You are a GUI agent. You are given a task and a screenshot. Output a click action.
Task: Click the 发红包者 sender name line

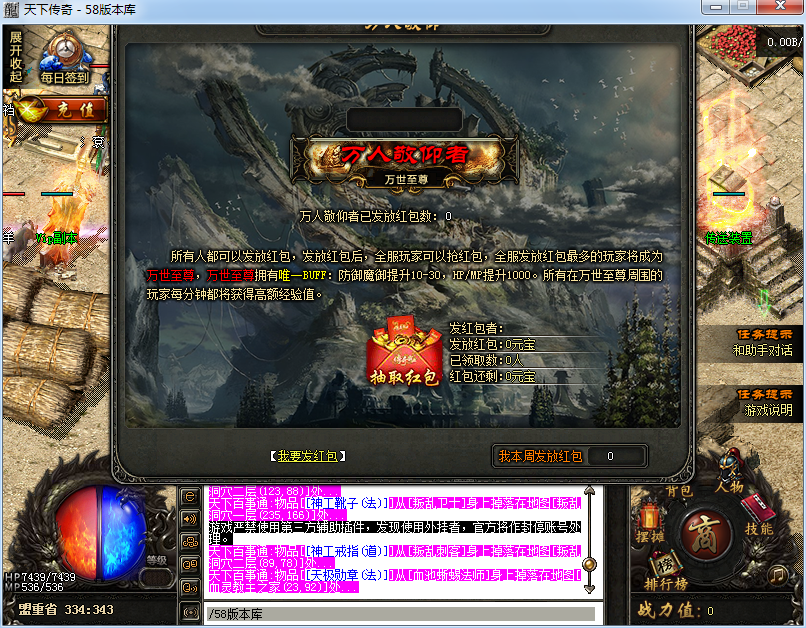[x=477, y=328]
